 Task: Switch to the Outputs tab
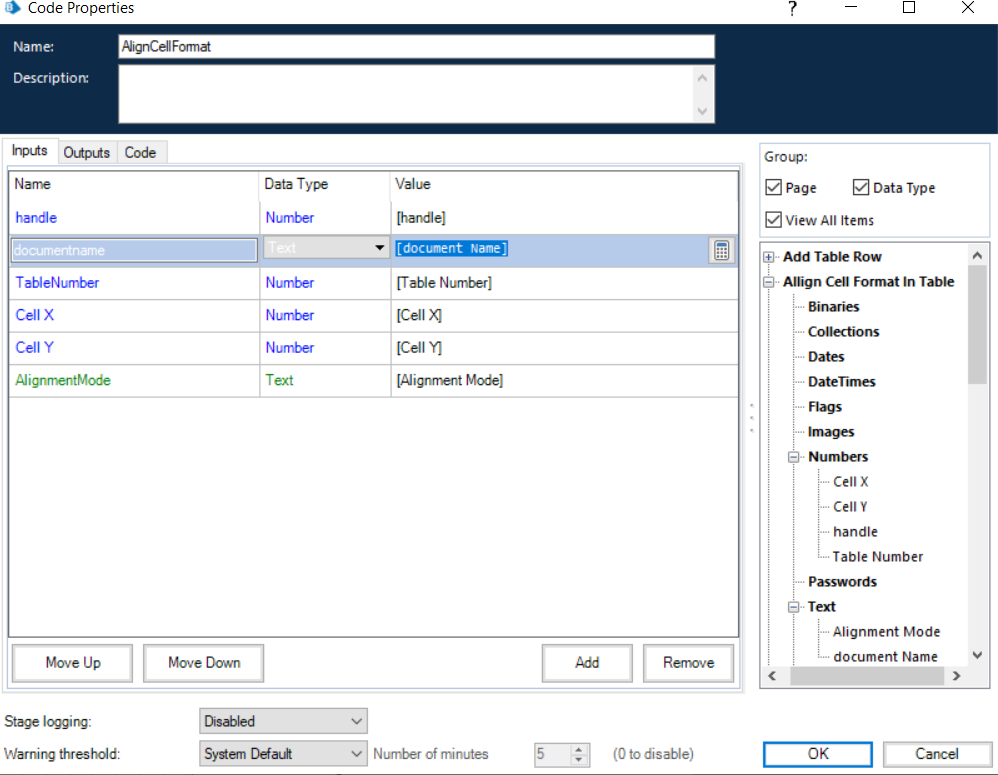pyautogui.click(x=87, y=153)
